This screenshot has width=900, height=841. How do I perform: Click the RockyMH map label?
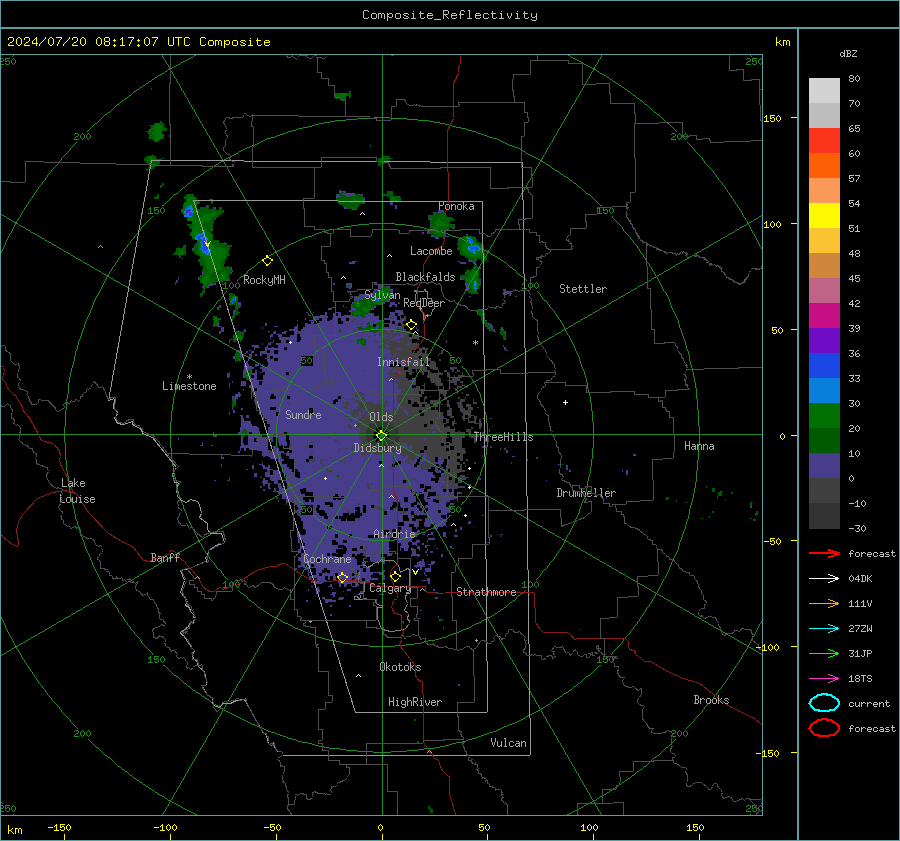[264, 280]
